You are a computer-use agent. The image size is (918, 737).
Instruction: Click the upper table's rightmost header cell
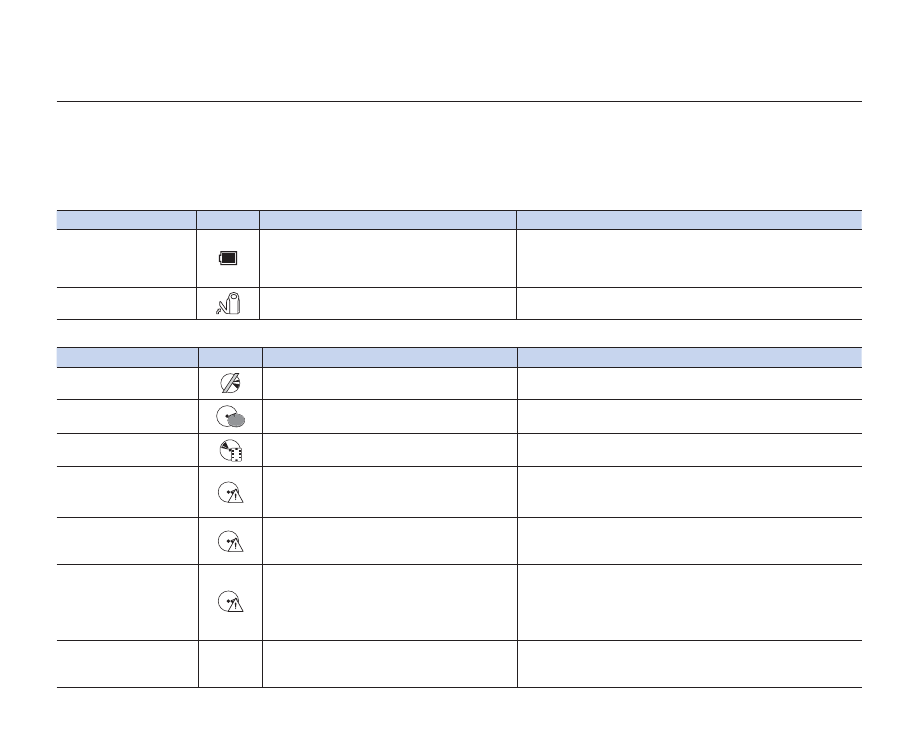688,219
